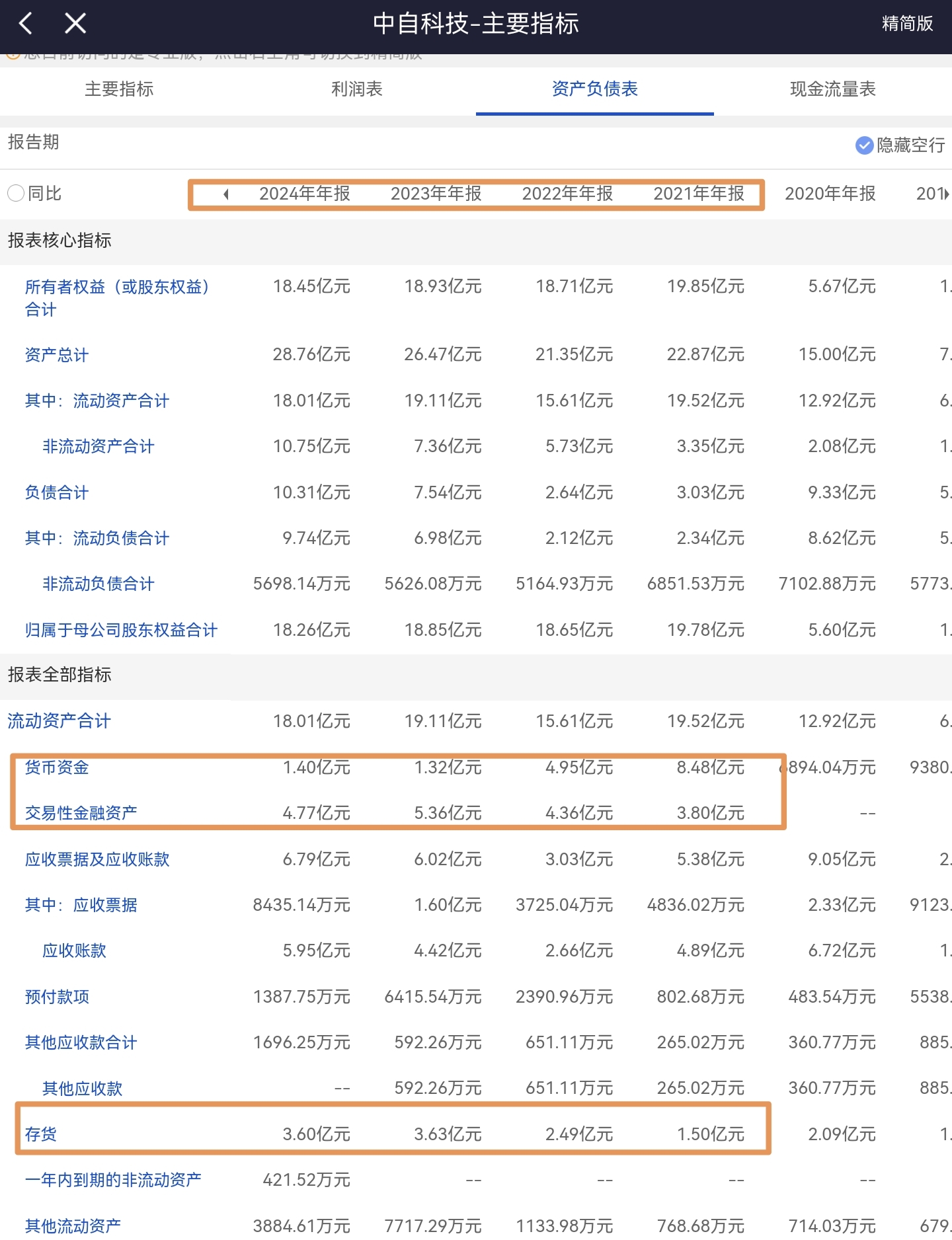Select the 2022年年报 column header
This screenshot has height=1240, width=952.
click(x=567, y=194)
